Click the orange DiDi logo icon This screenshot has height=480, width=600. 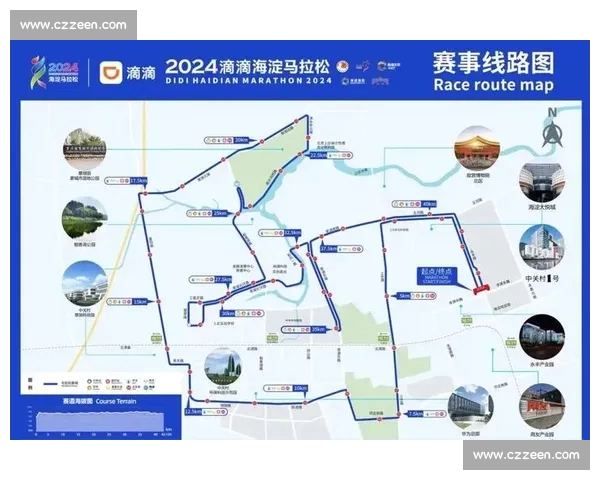(111, 72)
